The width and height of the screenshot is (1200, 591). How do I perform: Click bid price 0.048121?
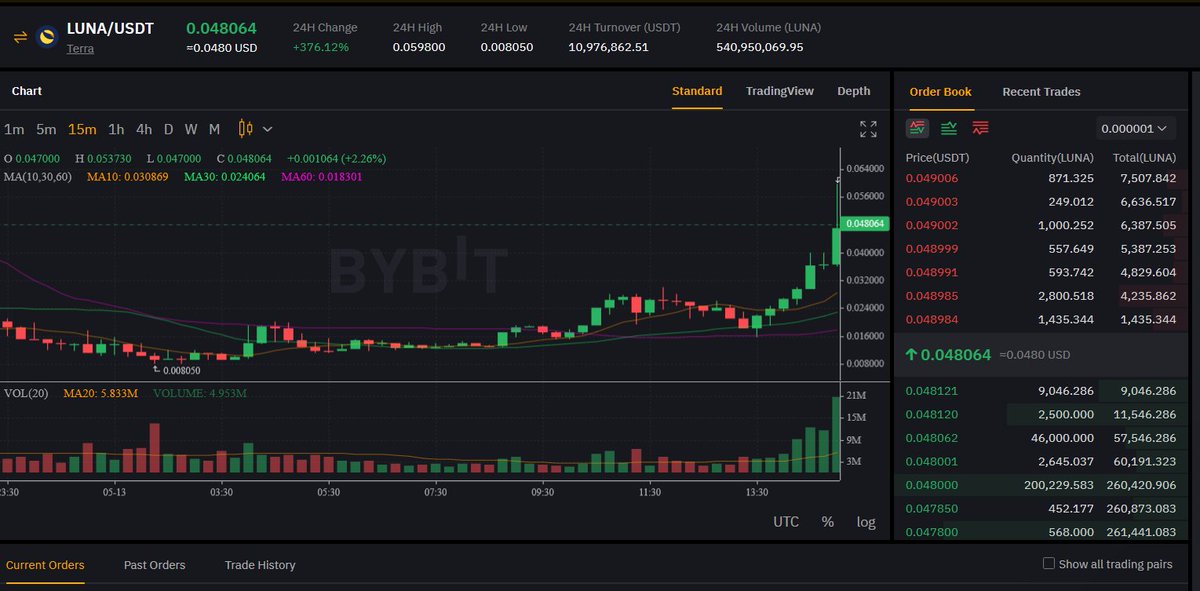(x=931, y=391)
